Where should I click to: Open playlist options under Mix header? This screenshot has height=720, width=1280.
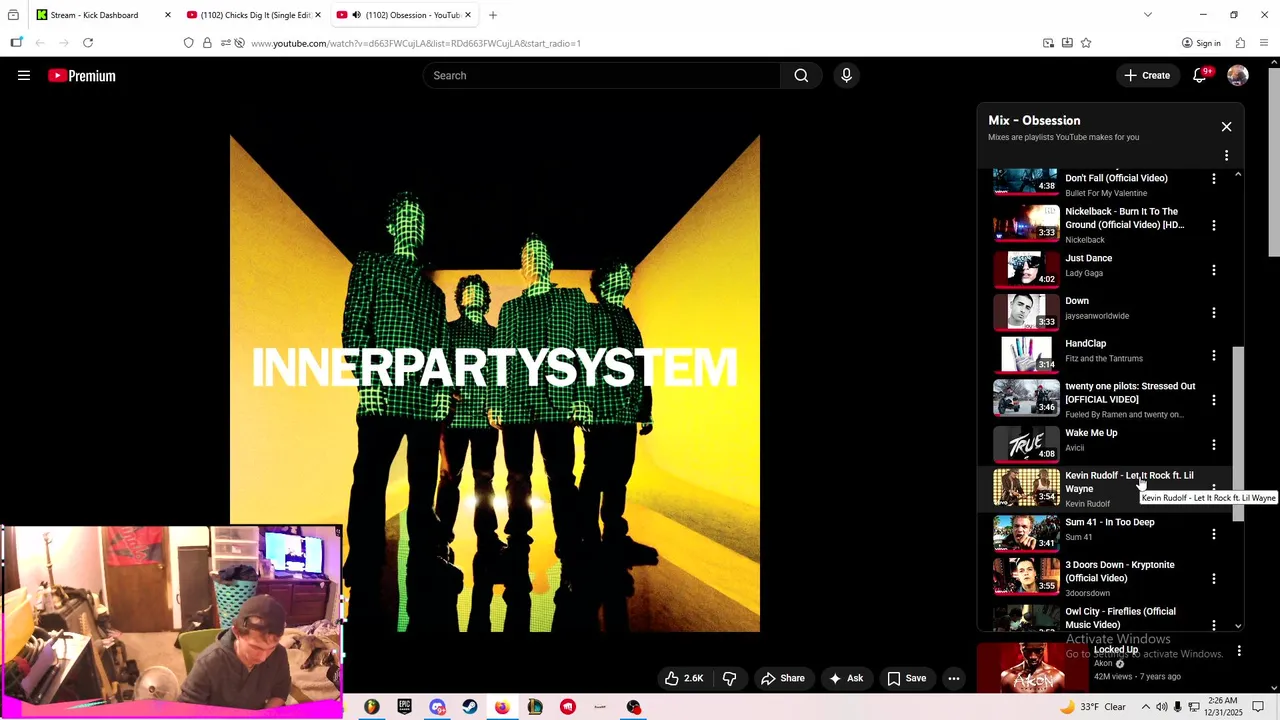coord(1226,156)
